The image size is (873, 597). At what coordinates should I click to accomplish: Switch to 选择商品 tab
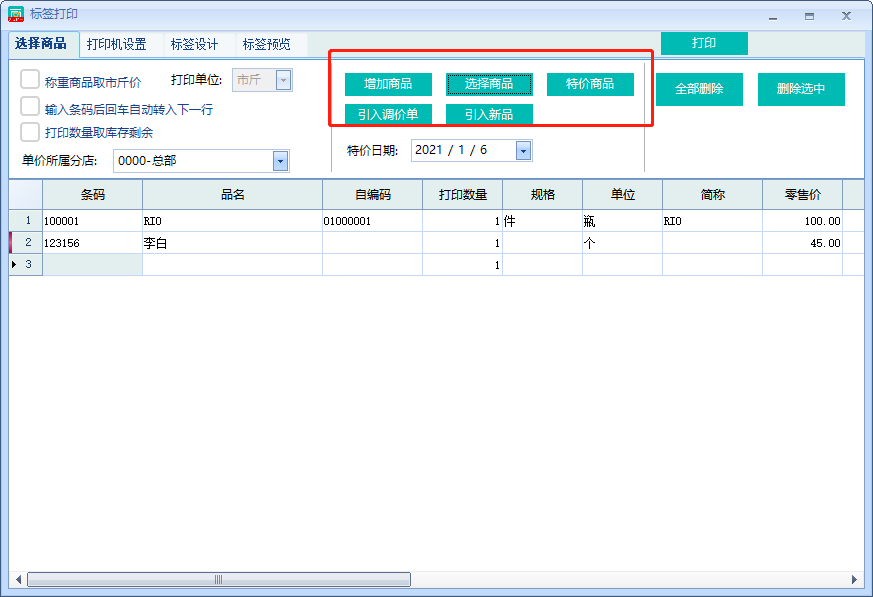click(41, 43)
